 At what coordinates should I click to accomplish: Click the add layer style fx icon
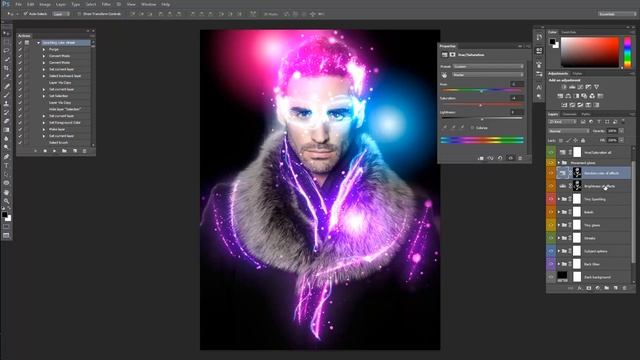(580, 288)
